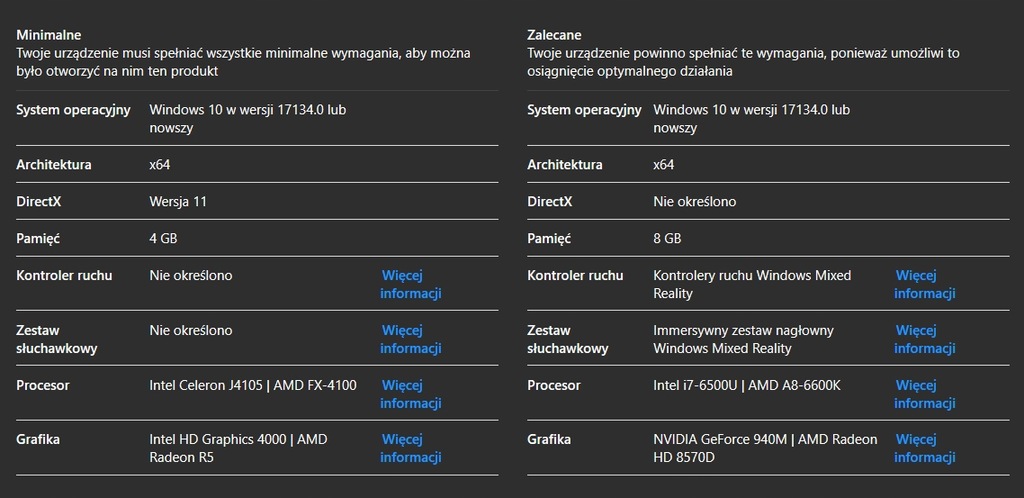Open Więcej informacji for Kontrolery ruchu Windows Mixed Reality

(x=924, y=284)
